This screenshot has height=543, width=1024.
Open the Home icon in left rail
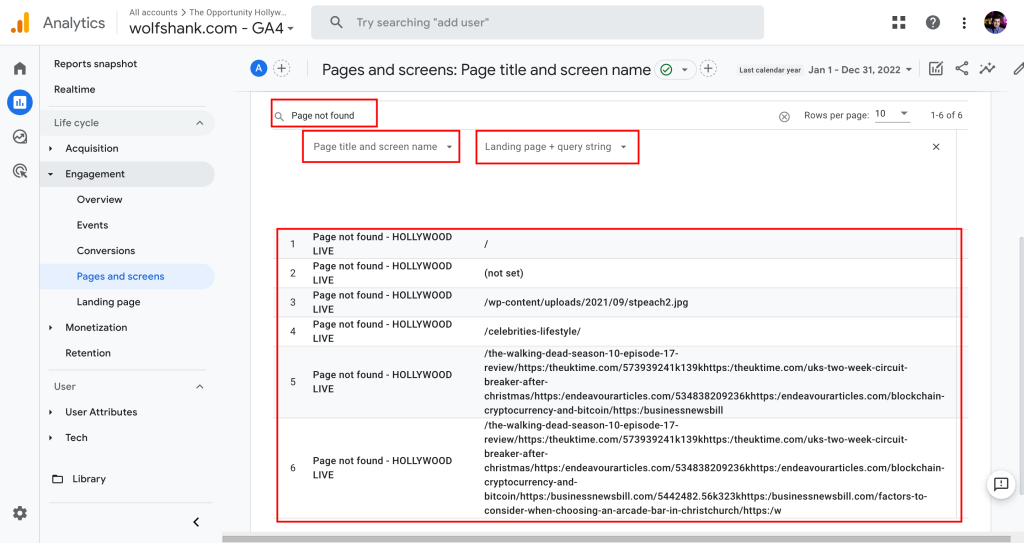pyautogui.click(x=20, y=69)
